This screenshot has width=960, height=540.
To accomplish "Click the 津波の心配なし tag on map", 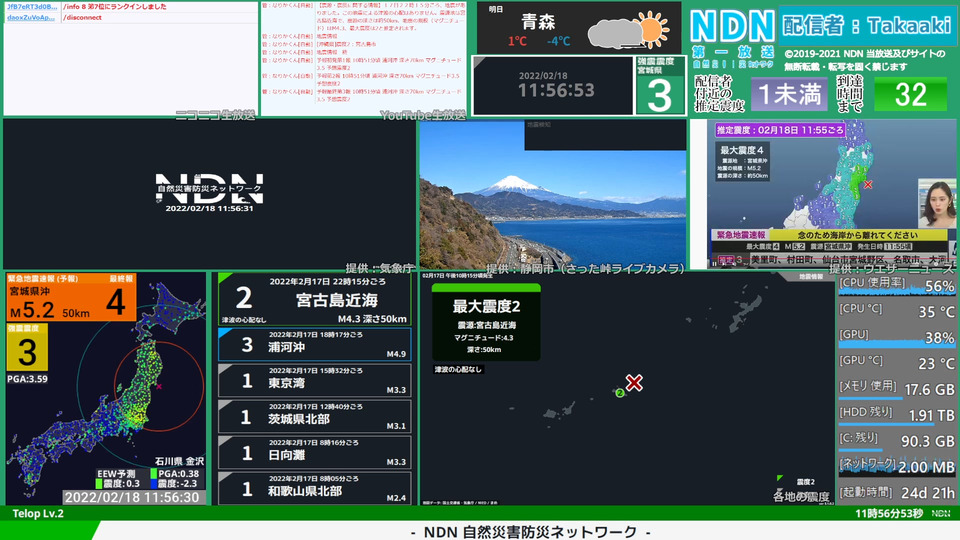I will coord(458,369).
